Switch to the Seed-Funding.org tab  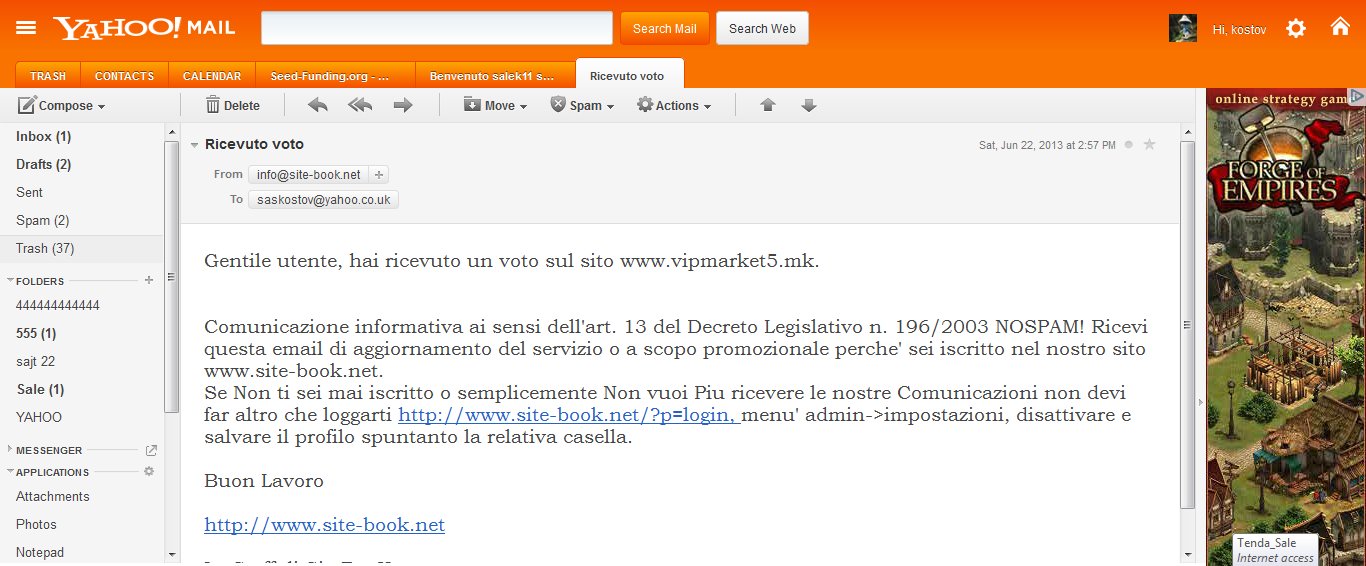click(x=336, y=76)
